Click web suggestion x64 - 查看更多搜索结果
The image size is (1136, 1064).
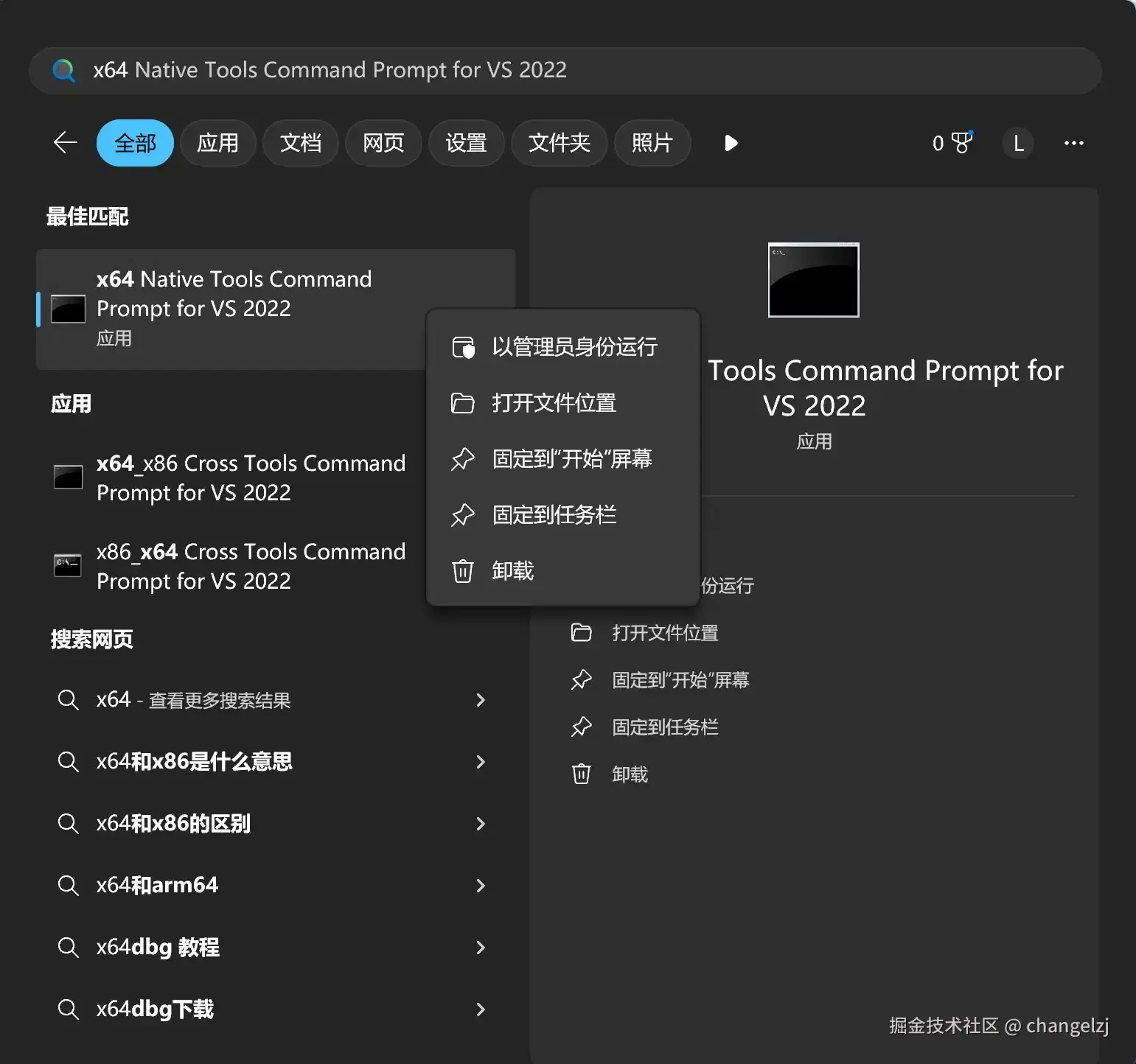(193, 700)
